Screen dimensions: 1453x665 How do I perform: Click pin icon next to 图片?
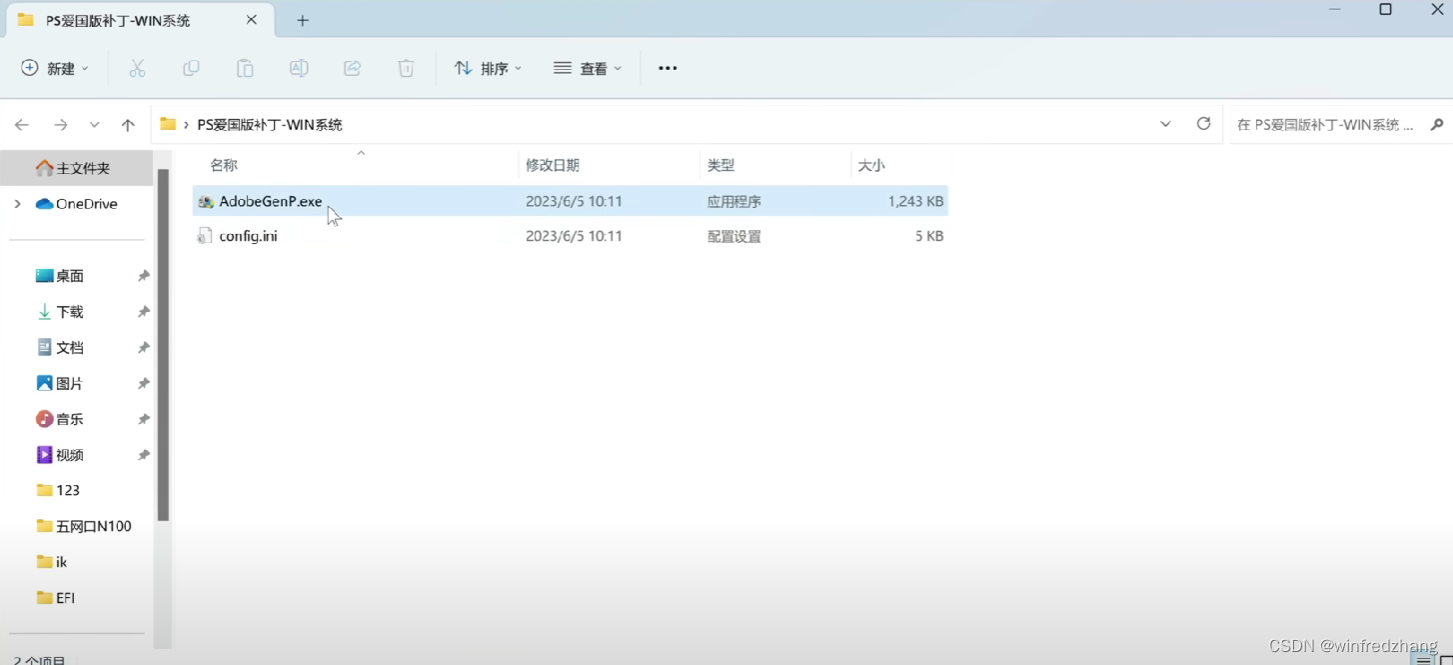pyautogui.click(x=143, y=384)
